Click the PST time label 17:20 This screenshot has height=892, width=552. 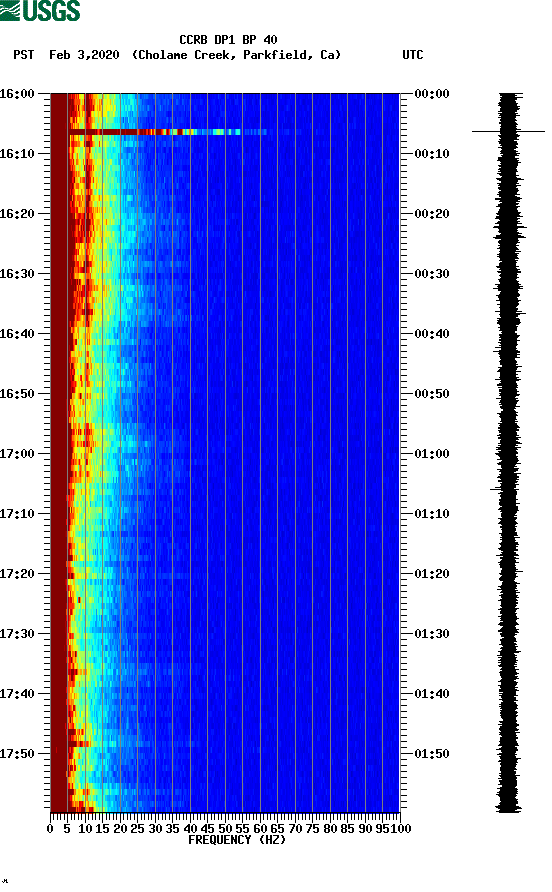[x=17, y=574]
